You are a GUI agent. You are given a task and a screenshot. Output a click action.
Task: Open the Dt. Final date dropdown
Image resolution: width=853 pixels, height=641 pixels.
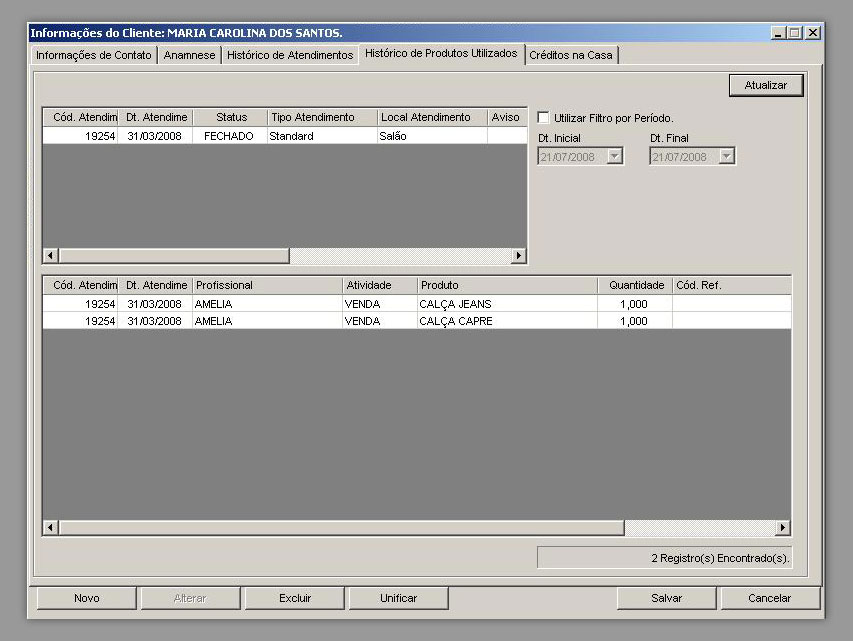click(x=727, y=157)
